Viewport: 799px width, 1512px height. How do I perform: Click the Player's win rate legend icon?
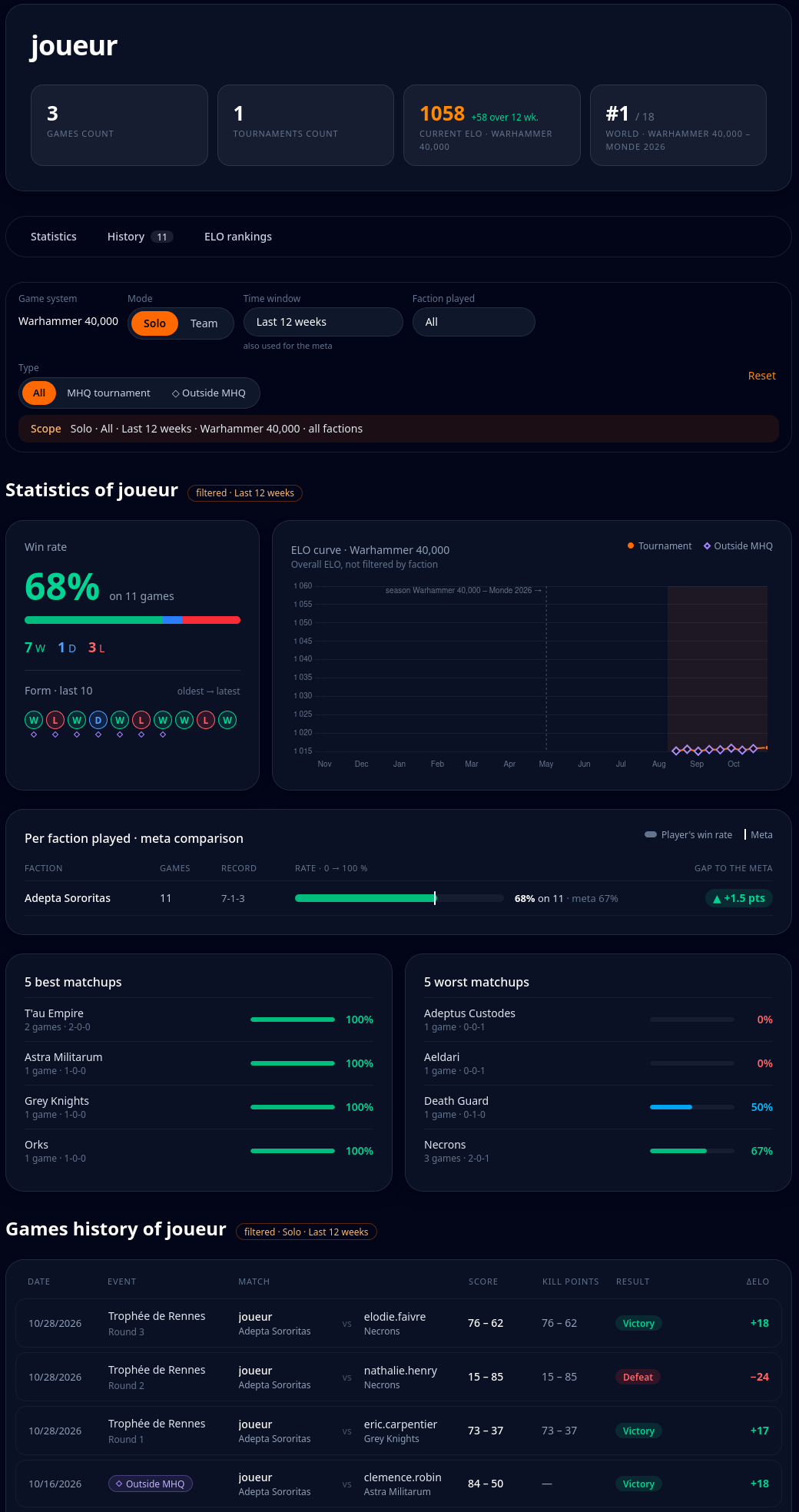(x=651, y=834)
